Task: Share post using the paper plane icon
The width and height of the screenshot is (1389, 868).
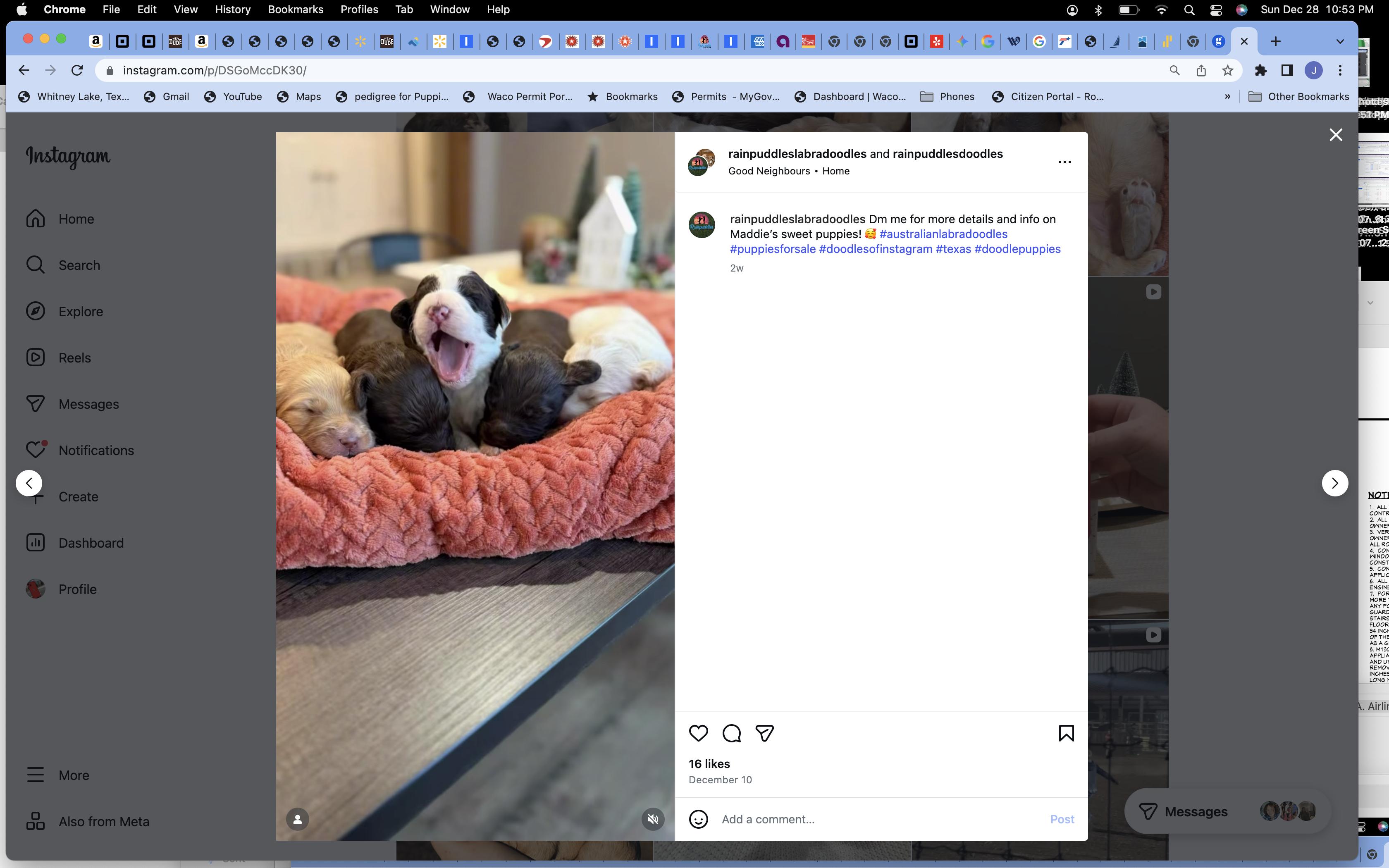Action: pyautogui.click(x=764, y=733)
